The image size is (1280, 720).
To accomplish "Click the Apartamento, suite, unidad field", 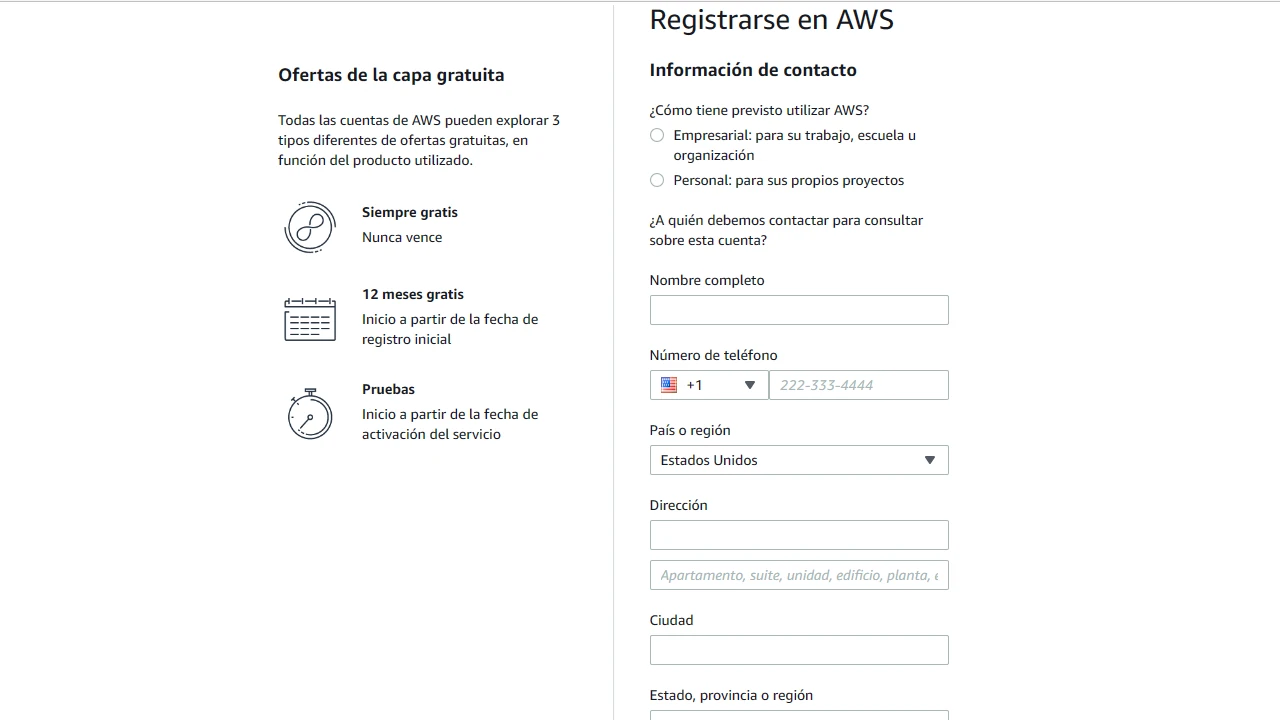I will point(799,575).
